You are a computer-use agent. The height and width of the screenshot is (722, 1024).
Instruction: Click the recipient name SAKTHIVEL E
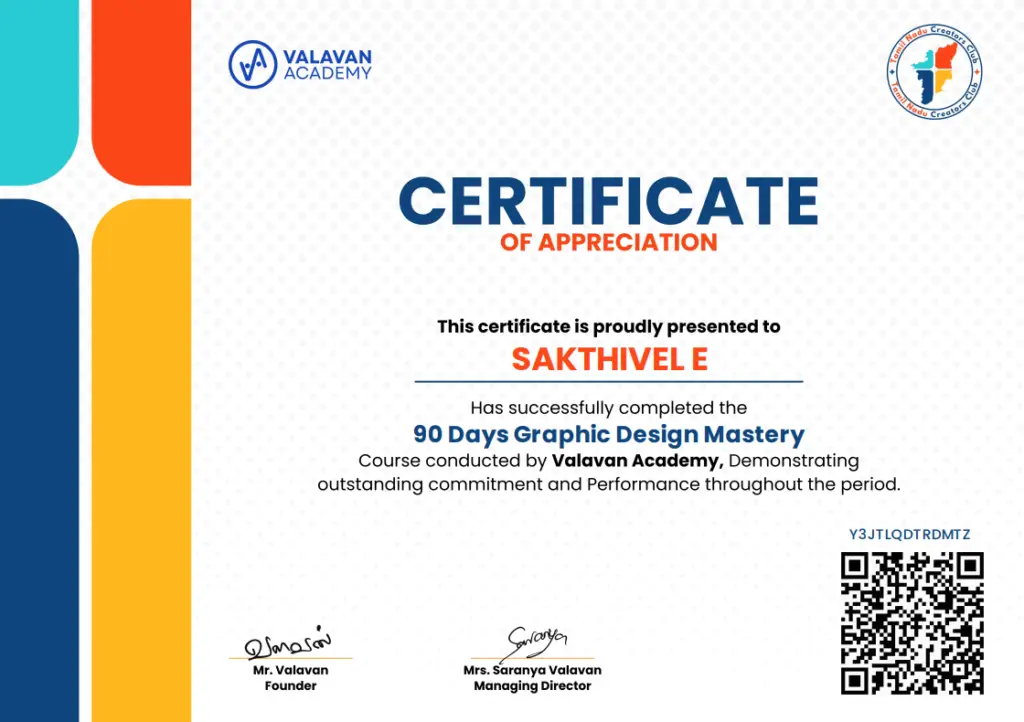pos(609,359)
